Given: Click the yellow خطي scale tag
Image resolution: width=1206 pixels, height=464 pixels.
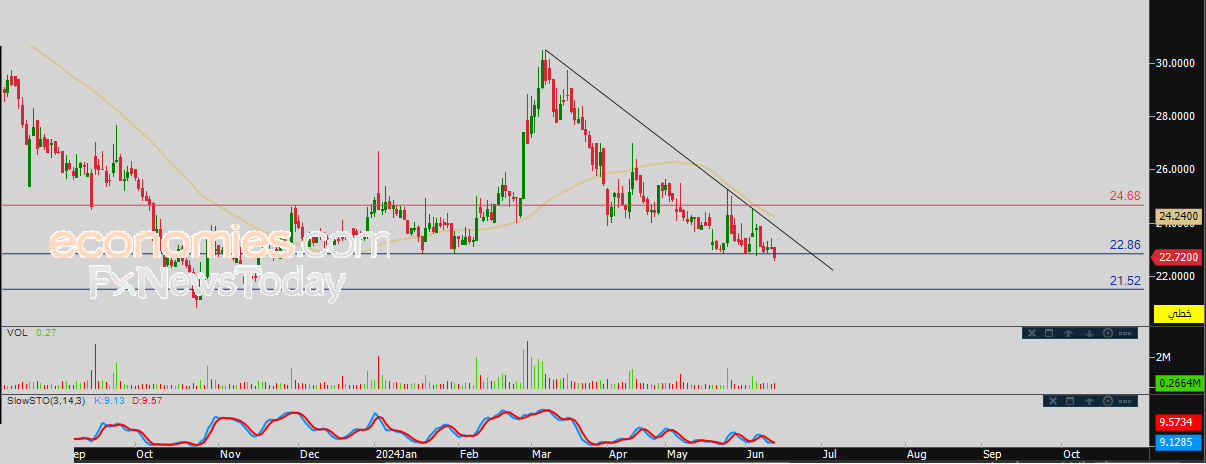Looking at the screenshot, I should (1179, 314).
